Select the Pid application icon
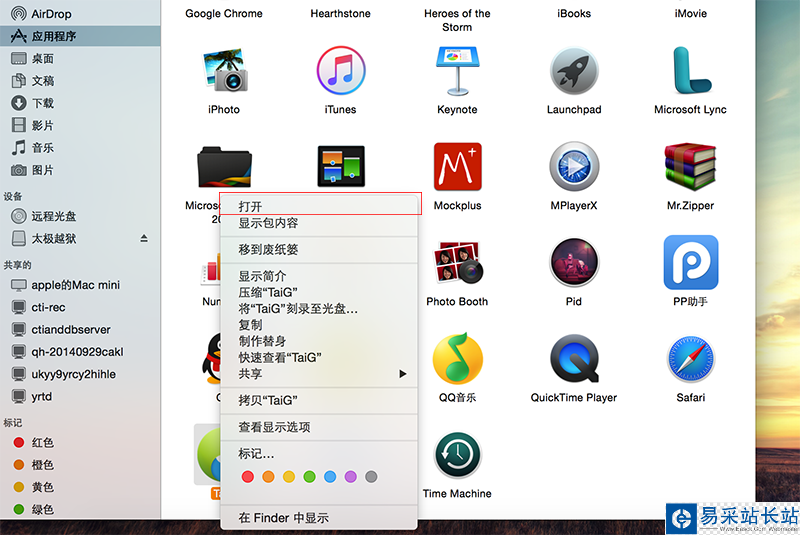Viewport: 800px width, 535px height. point(574,262)
